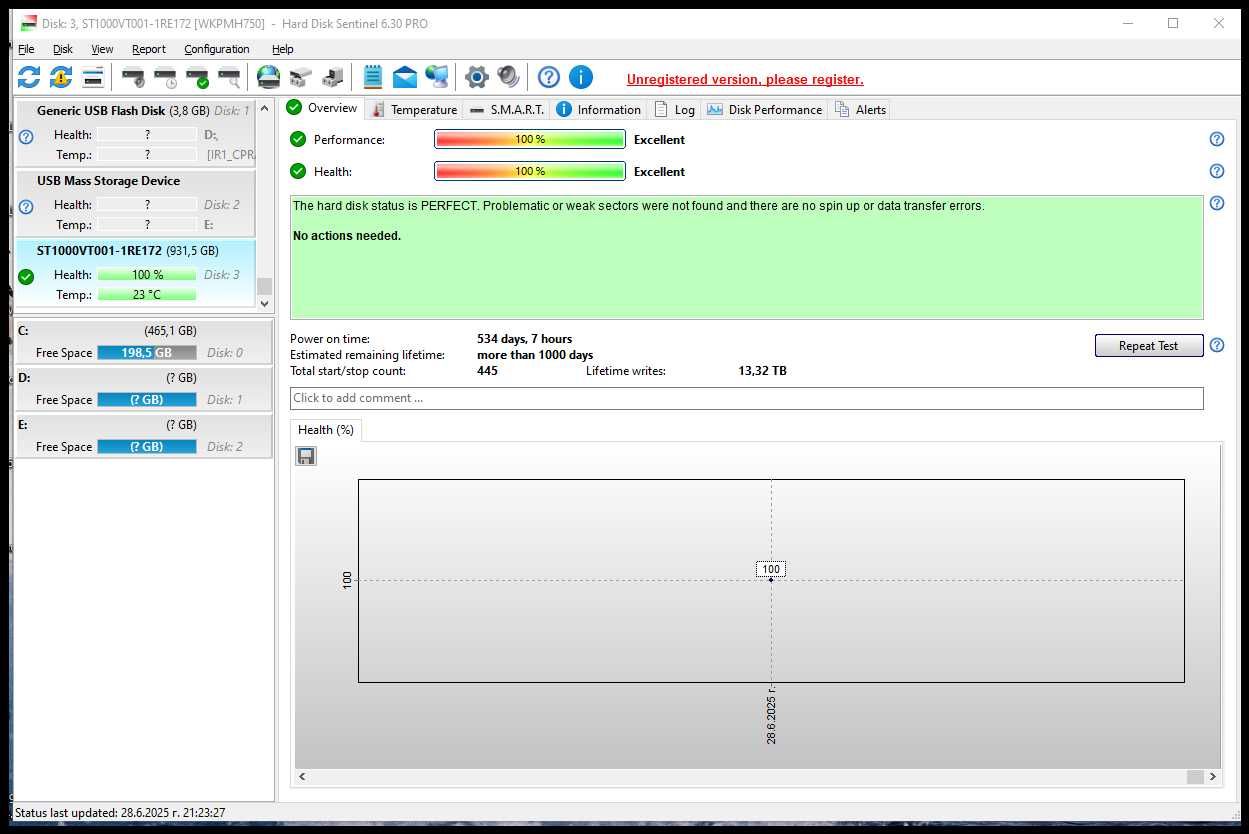Click the speaker sound toolbar icon
The image size is (1249, 834).
(x=509, y=76)
